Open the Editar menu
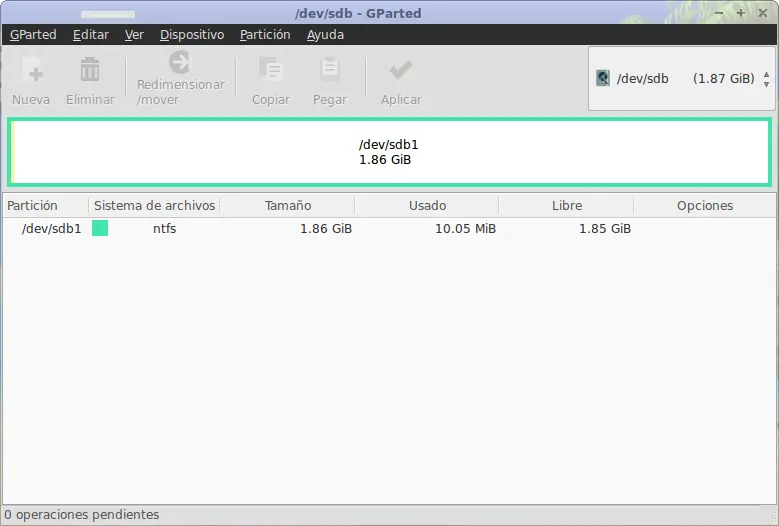The image size is (779, 526). point(91,35)
